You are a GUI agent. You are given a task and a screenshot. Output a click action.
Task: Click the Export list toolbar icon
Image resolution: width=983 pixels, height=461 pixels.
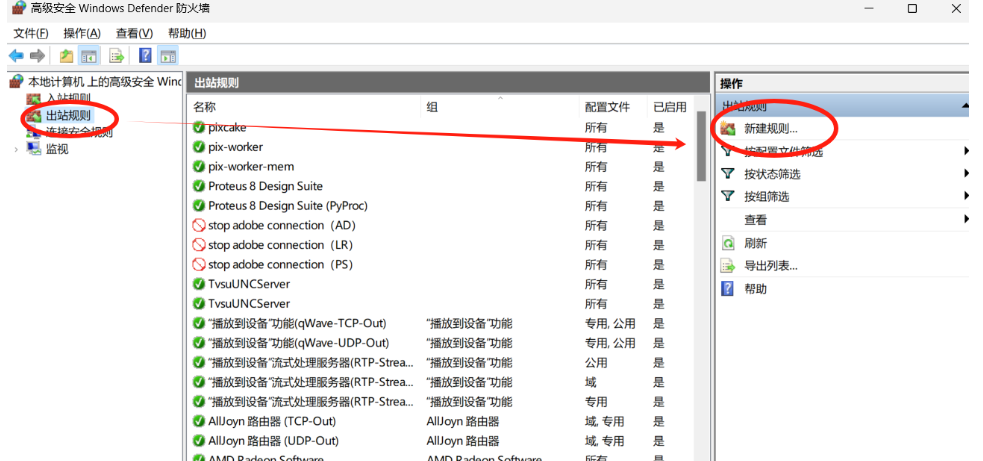[x=117, y=56]
